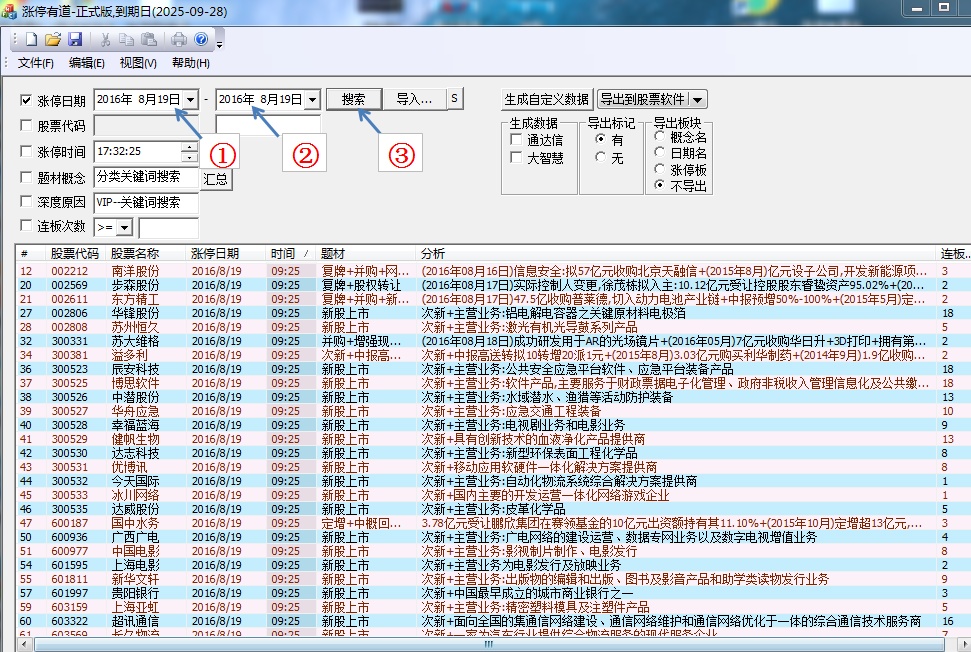Image resolution: width=971 pixels, height=652 pixels.
Task: Click the Paste clipboard toolbar icon
Action: coord(149,40)
